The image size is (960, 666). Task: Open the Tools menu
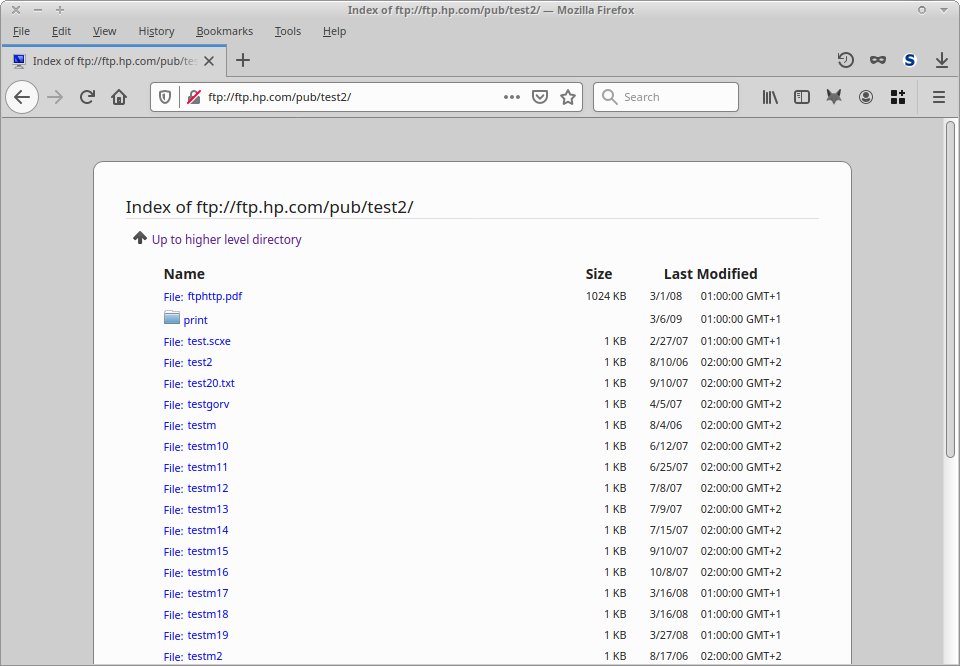coord(288,31)
